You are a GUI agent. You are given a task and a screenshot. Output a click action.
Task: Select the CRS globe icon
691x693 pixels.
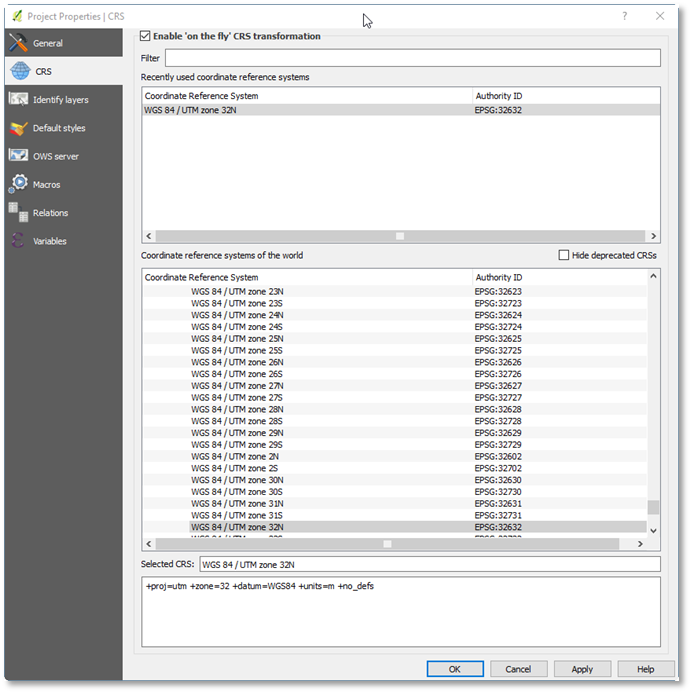tap(18, 71)
